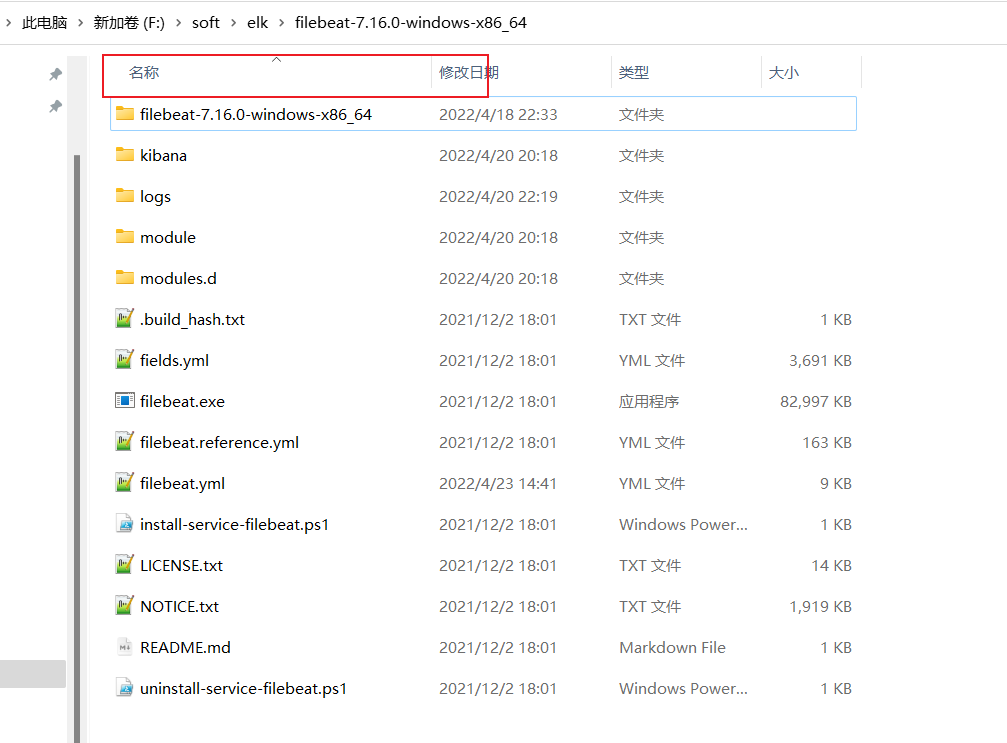Viewport: 1007px width, 743px height.
Task: Click filebeat-7.16.0-windows-x86_64 in the address breadcrumb
Action: coord(411,23)
